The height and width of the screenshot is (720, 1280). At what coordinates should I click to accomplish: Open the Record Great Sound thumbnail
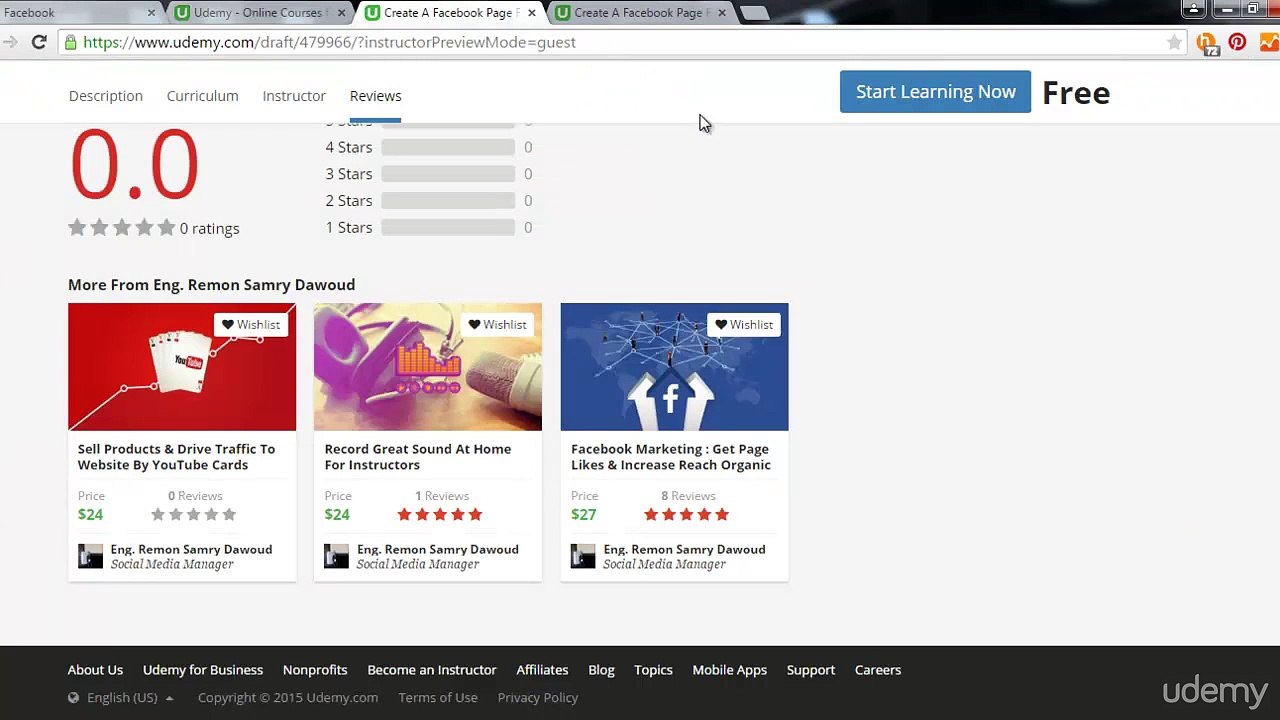point(428,367)
